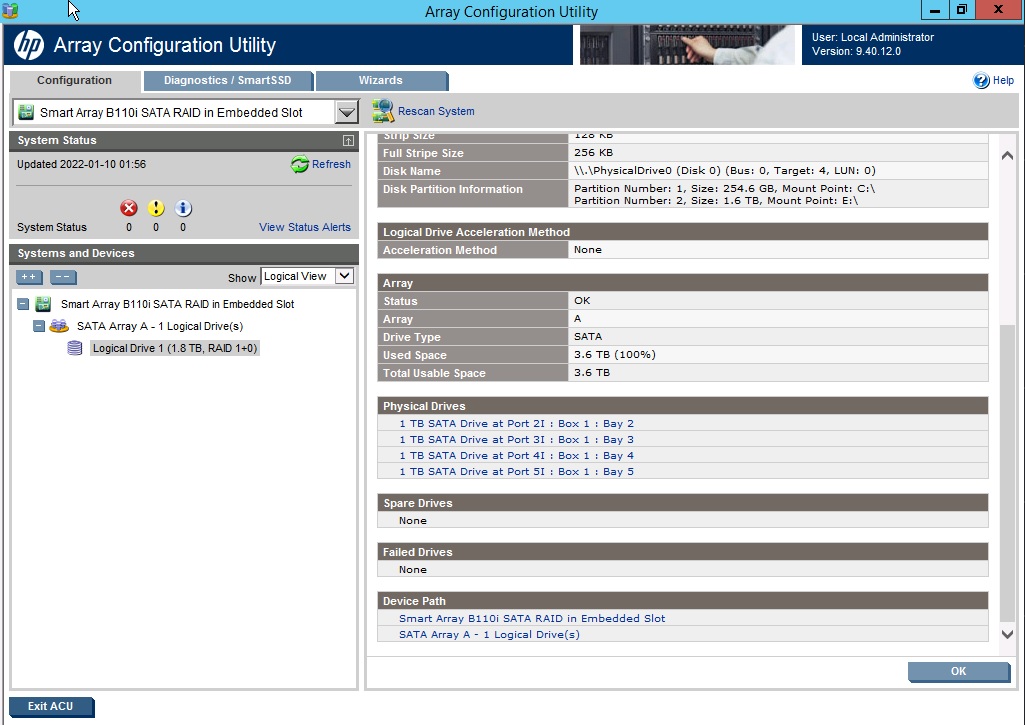Collapse the Smart Array B110i tree node
The width and height of the screenshot is (1025, 725).
click(x=23, y=304)
